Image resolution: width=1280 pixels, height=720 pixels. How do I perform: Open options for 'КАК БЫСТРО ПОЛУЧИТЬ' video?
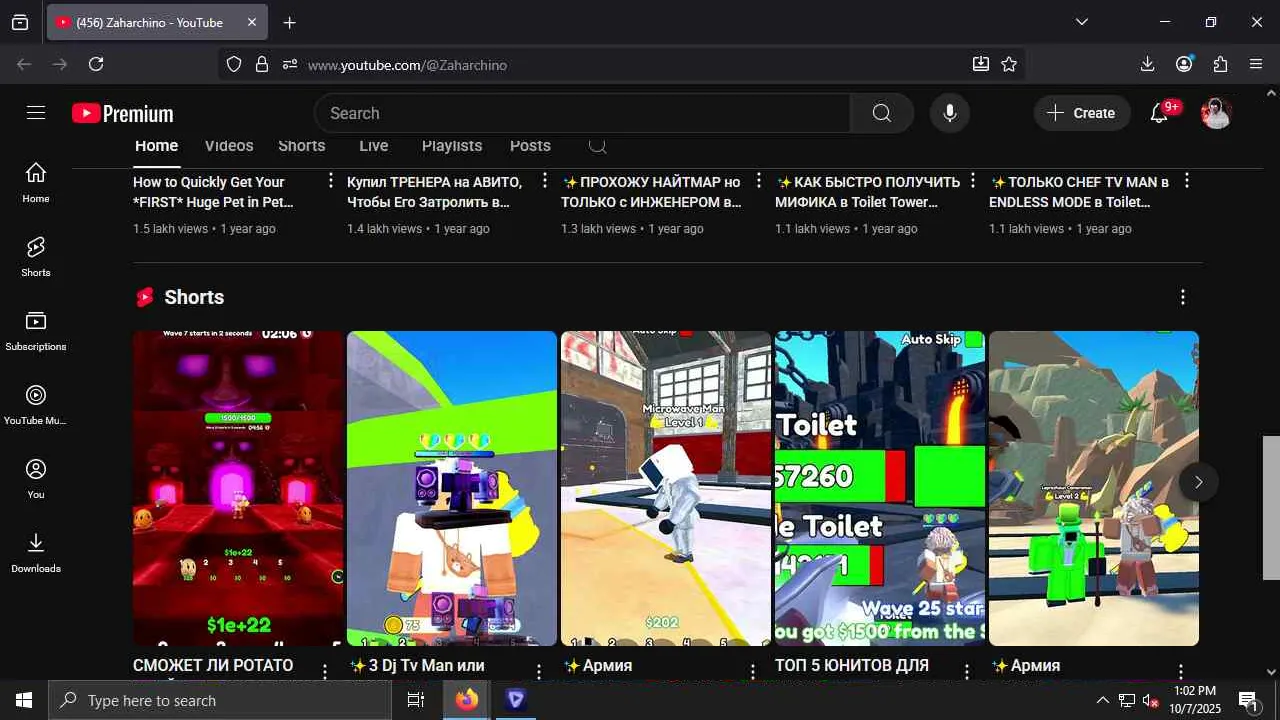point(973,181)
